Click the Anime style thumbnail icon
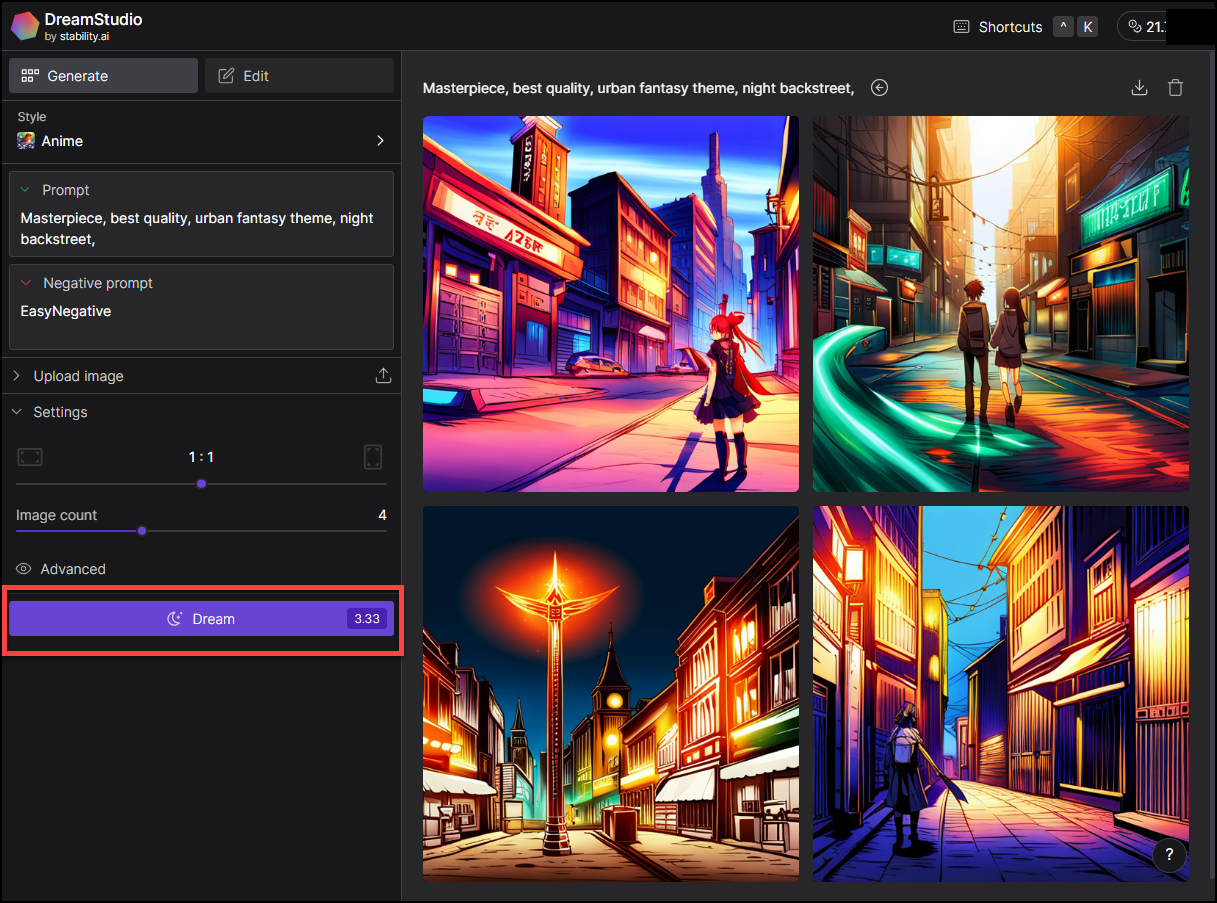This screenshot has width=1217, height=903. 26,141
